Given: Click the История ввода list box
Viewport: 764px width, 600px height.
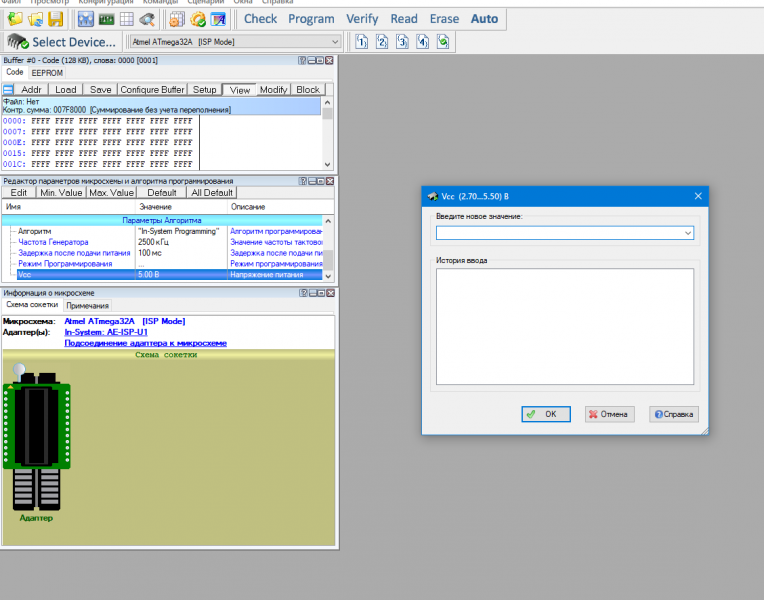Looking at the screenshot, I should (x=565, y=327).
